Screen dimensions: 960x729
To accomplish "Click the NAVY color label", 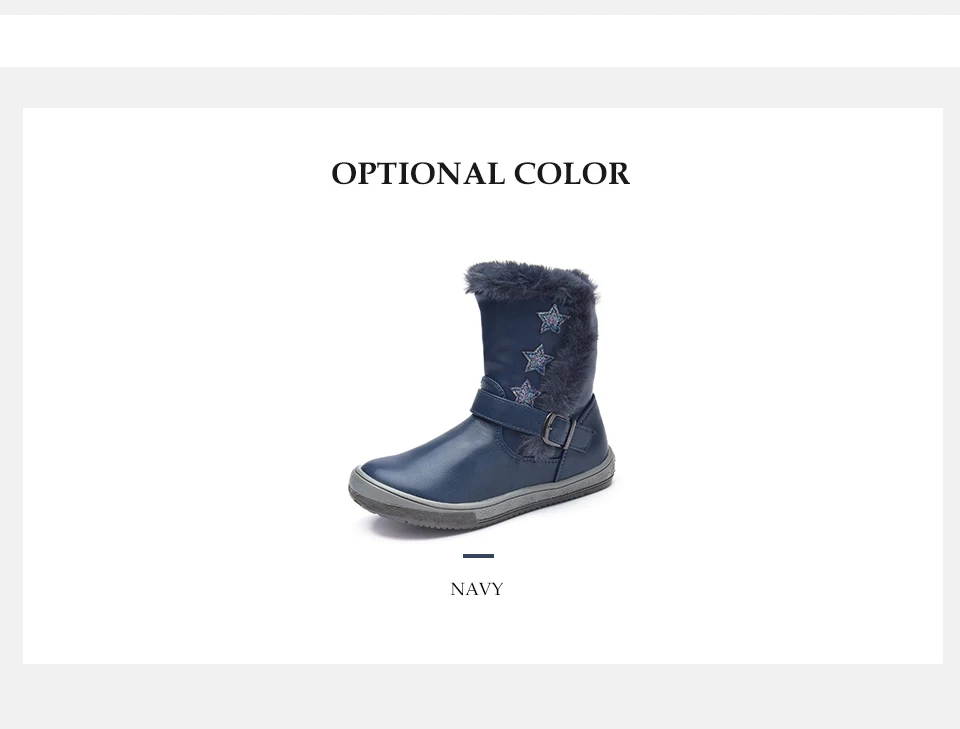I will tap(477, 589).
